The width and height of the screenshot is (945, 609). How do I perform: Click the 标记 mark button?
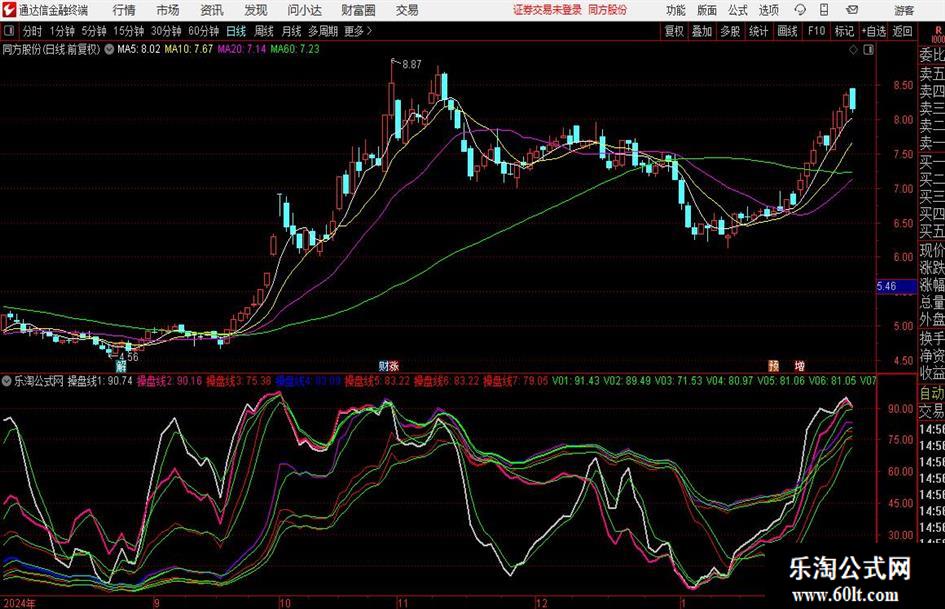(x=844, y=31)
